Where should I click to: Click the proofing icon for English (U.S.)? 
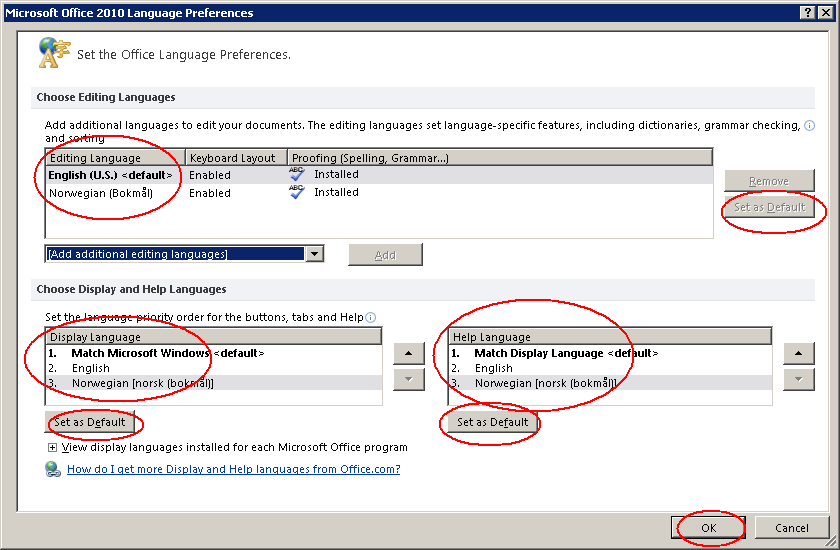(x=297, y=174)
